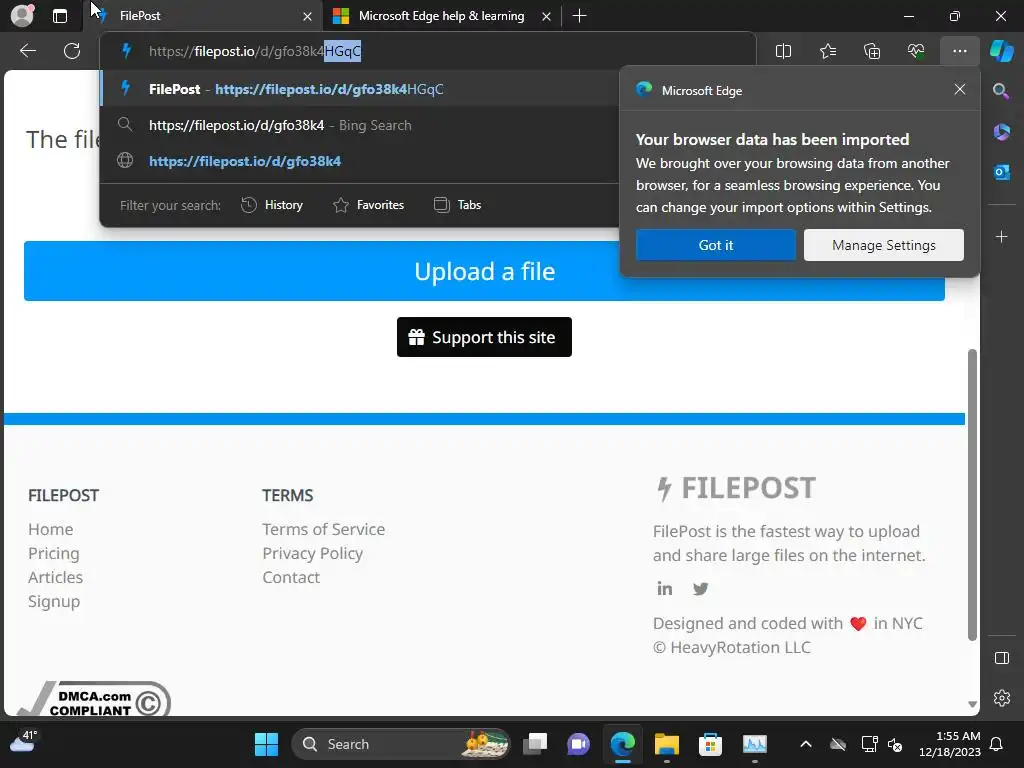Open the tab actions menu icon
This screenshot has height=768, width=1024.
pyautogui.click(x=60, y=16)
